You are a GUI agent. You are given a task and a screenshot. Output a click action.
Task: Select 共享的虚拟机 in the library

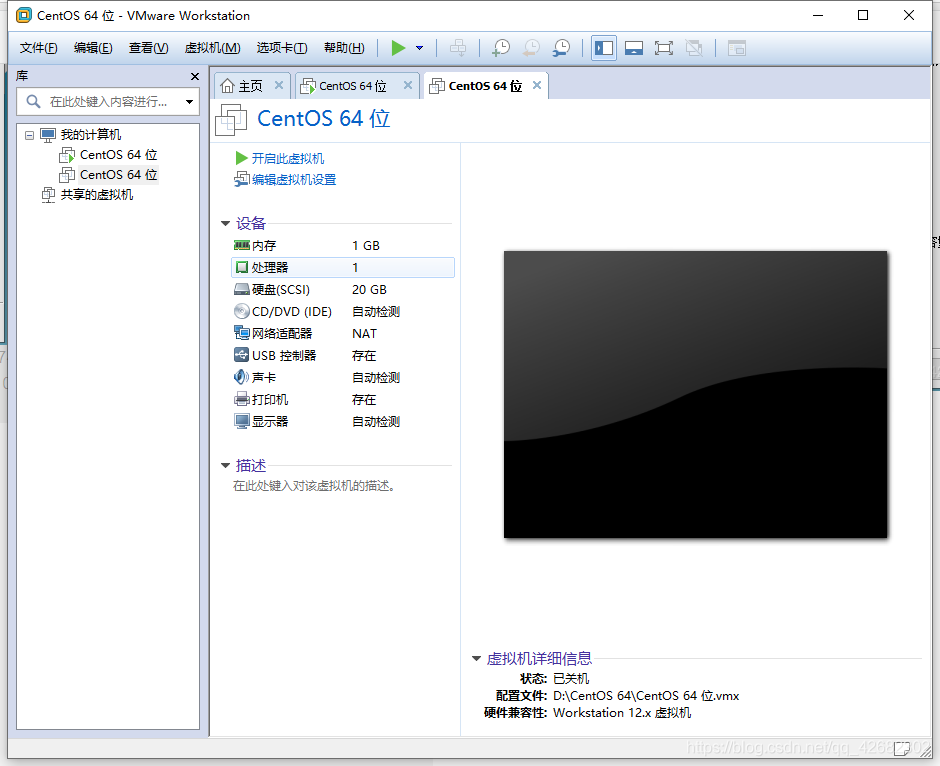pyautogui.click(x=97, y=195)
